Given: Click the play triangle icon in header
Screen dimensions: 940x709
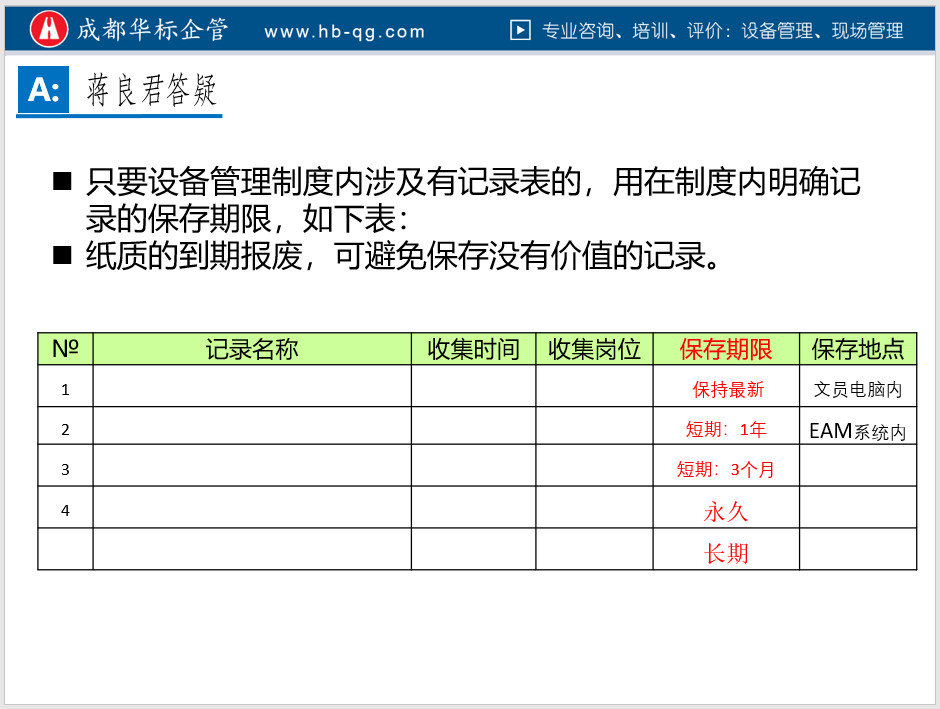Looking at the screenshot, I should [520, 30].
